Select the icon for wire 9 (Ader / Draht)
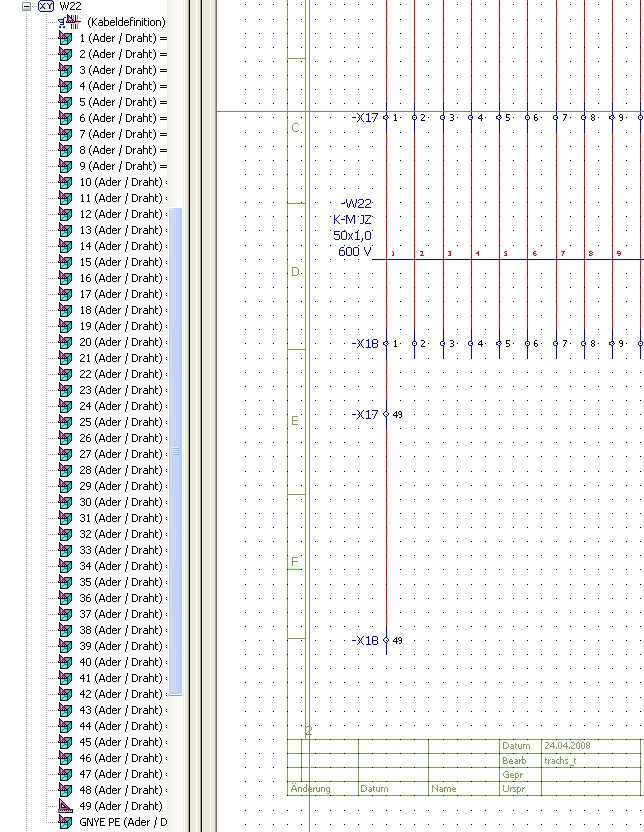 click(x=65, y=166)
